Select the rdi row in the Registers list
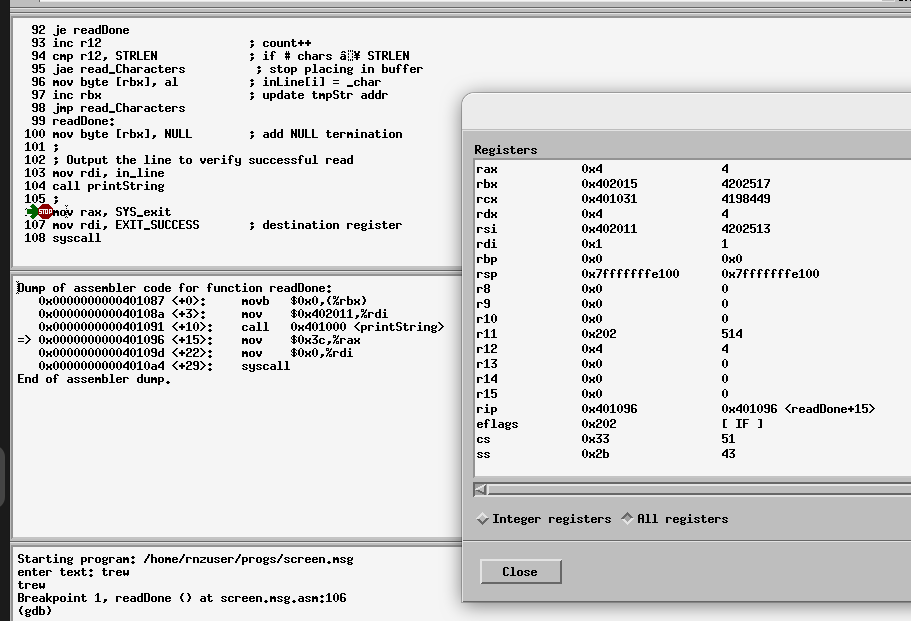 693,245
